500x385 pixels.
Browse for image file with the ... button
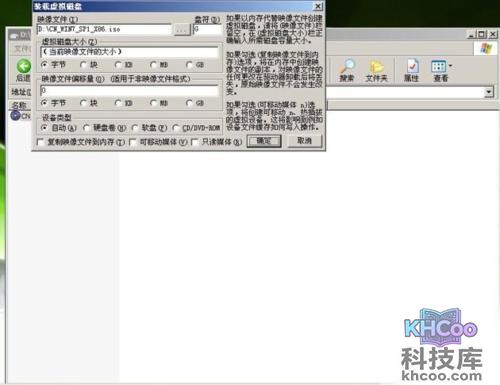(x=182, y=30)
